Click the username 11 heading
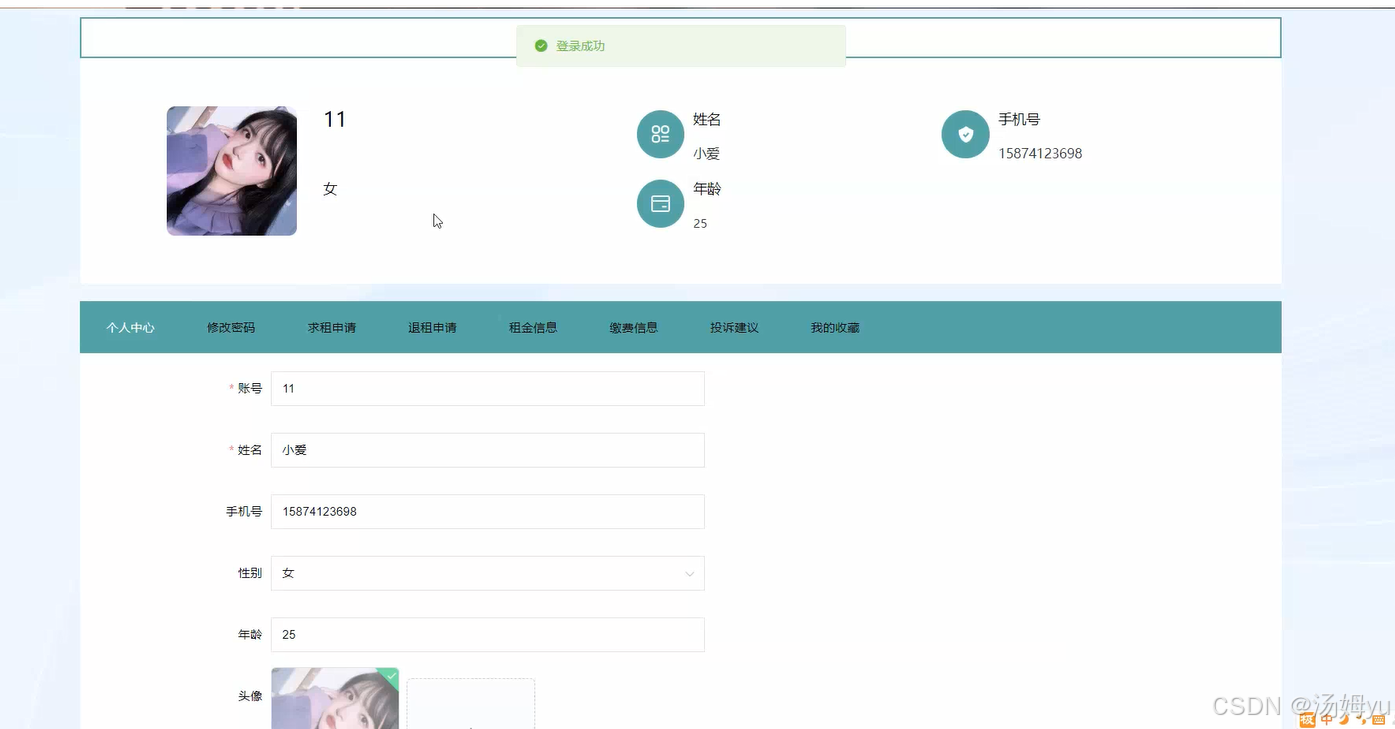 (335, 120)
